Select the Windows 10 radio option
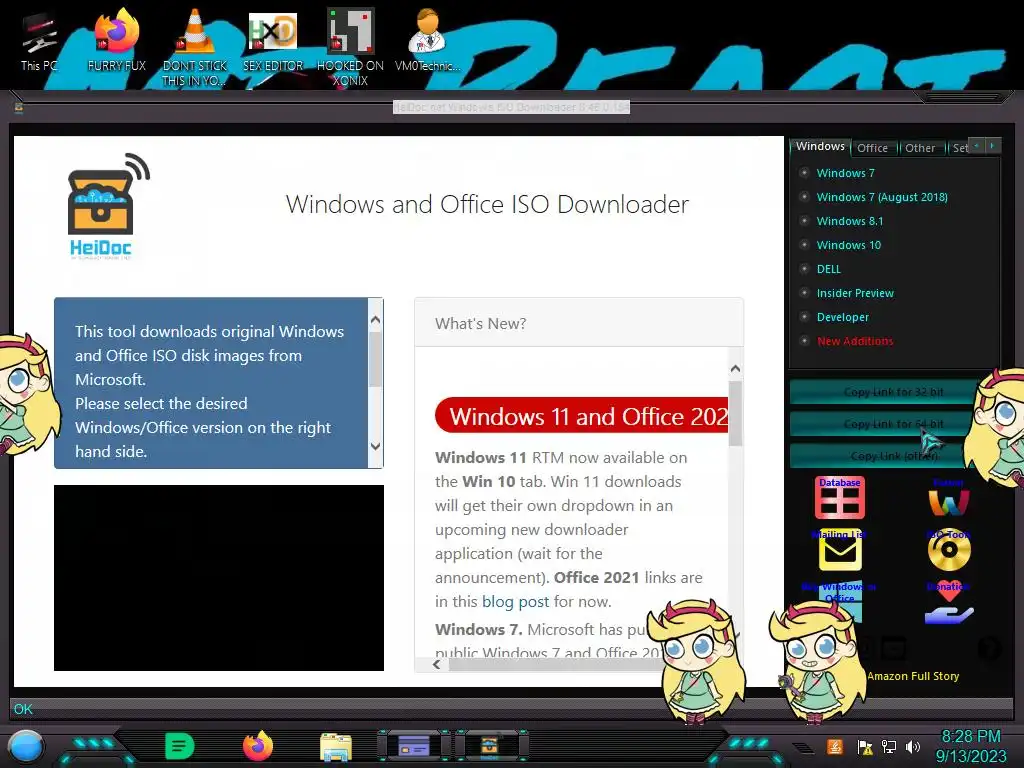This screenshot has height=768, width=1024. pos(840,246)
